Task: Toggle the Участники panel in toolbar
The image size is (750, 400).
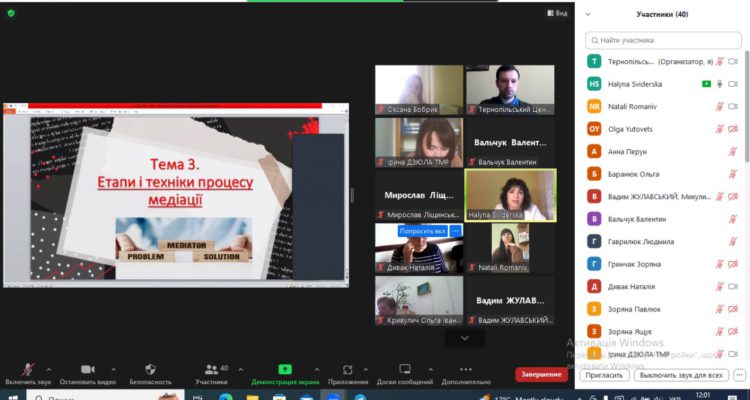Action: pos(211,374)
